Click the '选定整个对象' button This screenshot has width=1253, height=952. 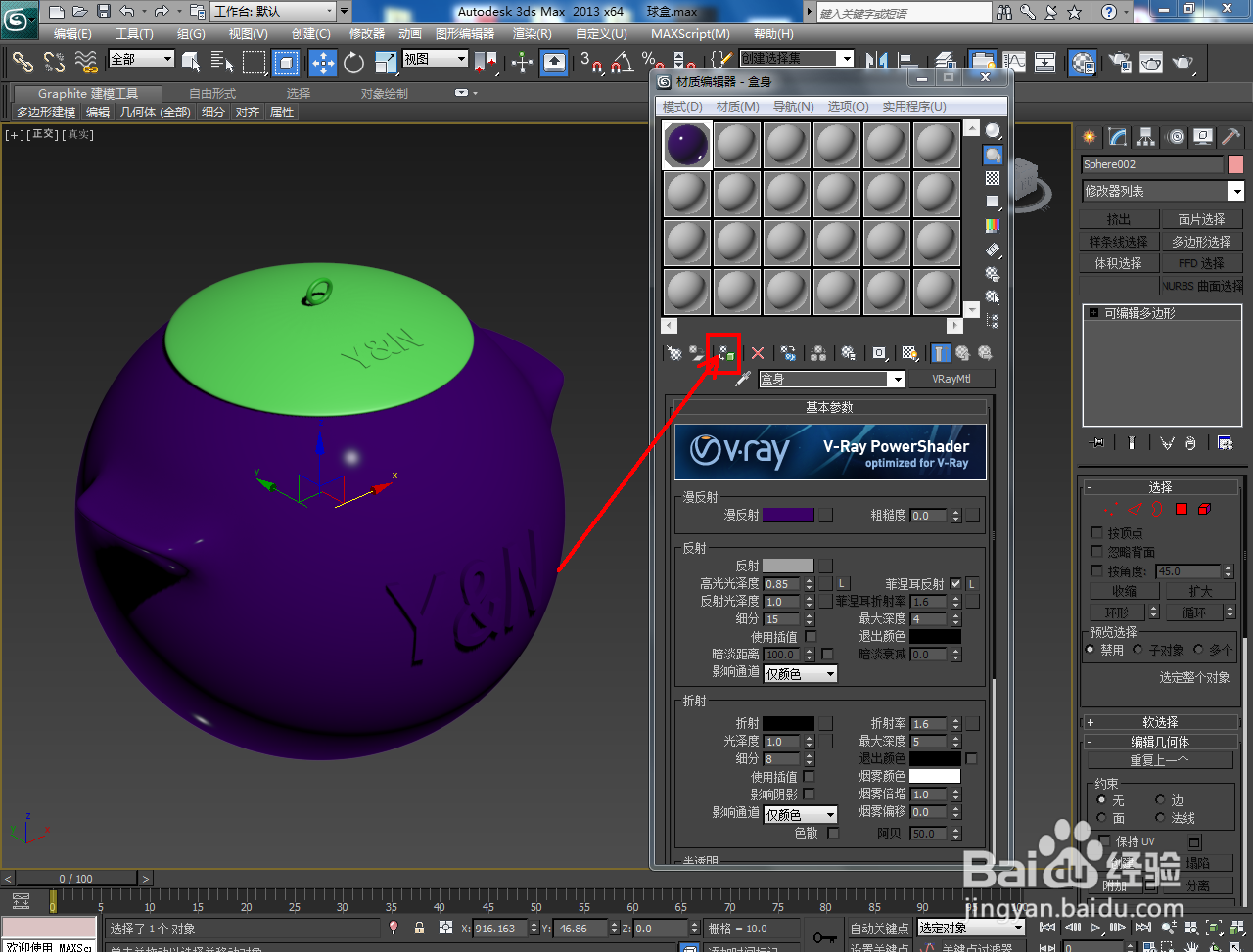[x=1194, y=677]
